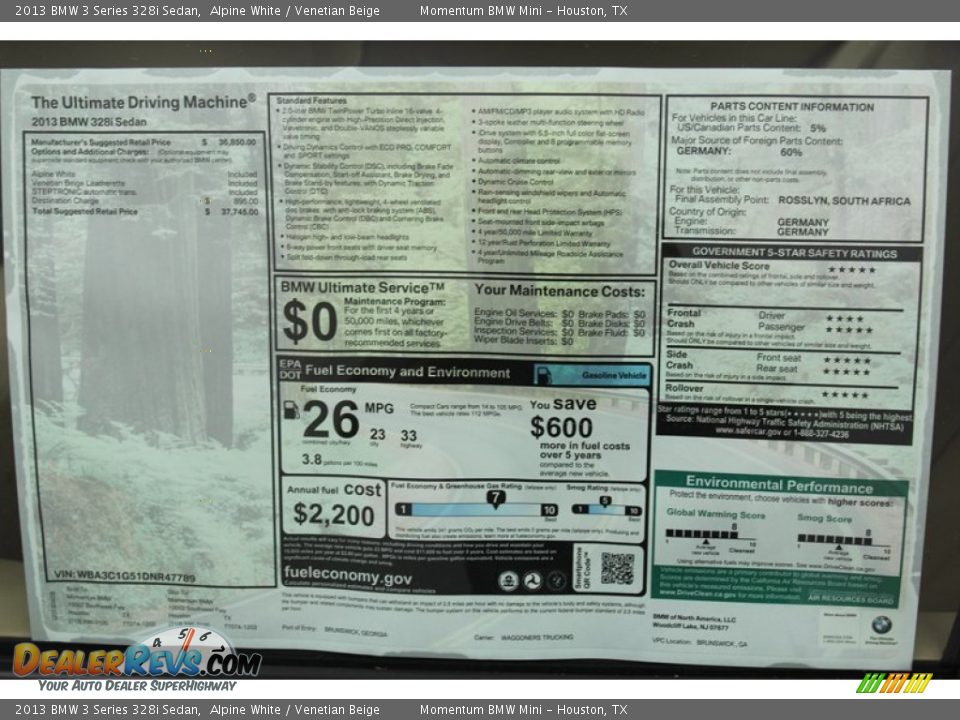Click the DealerRevs.com logo
This screenshot has height=720, width=960.
137,659
